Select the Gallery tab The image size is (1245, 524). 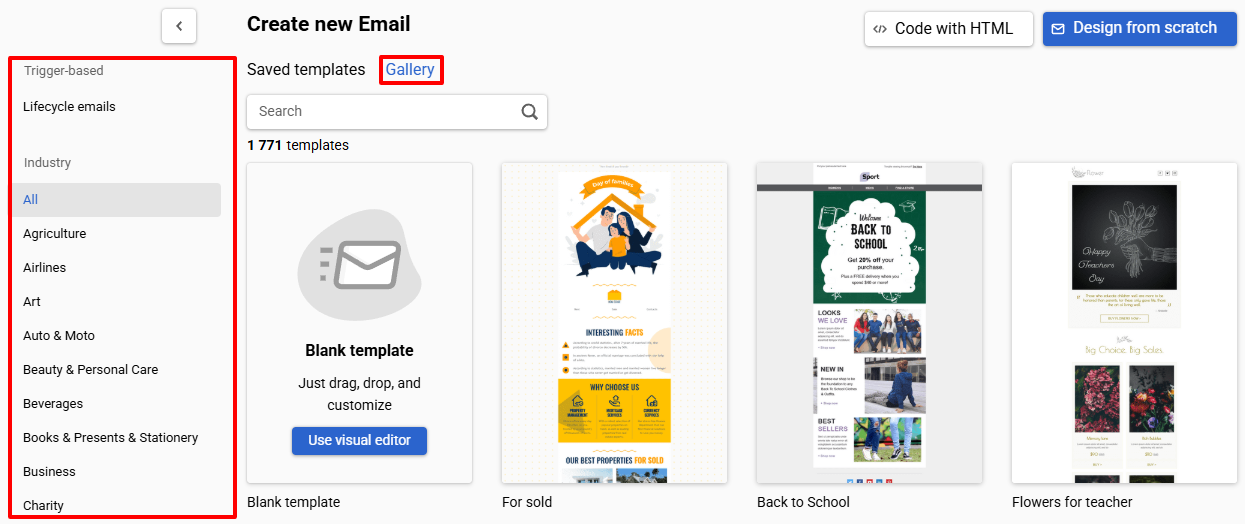[x=410, y=70]
